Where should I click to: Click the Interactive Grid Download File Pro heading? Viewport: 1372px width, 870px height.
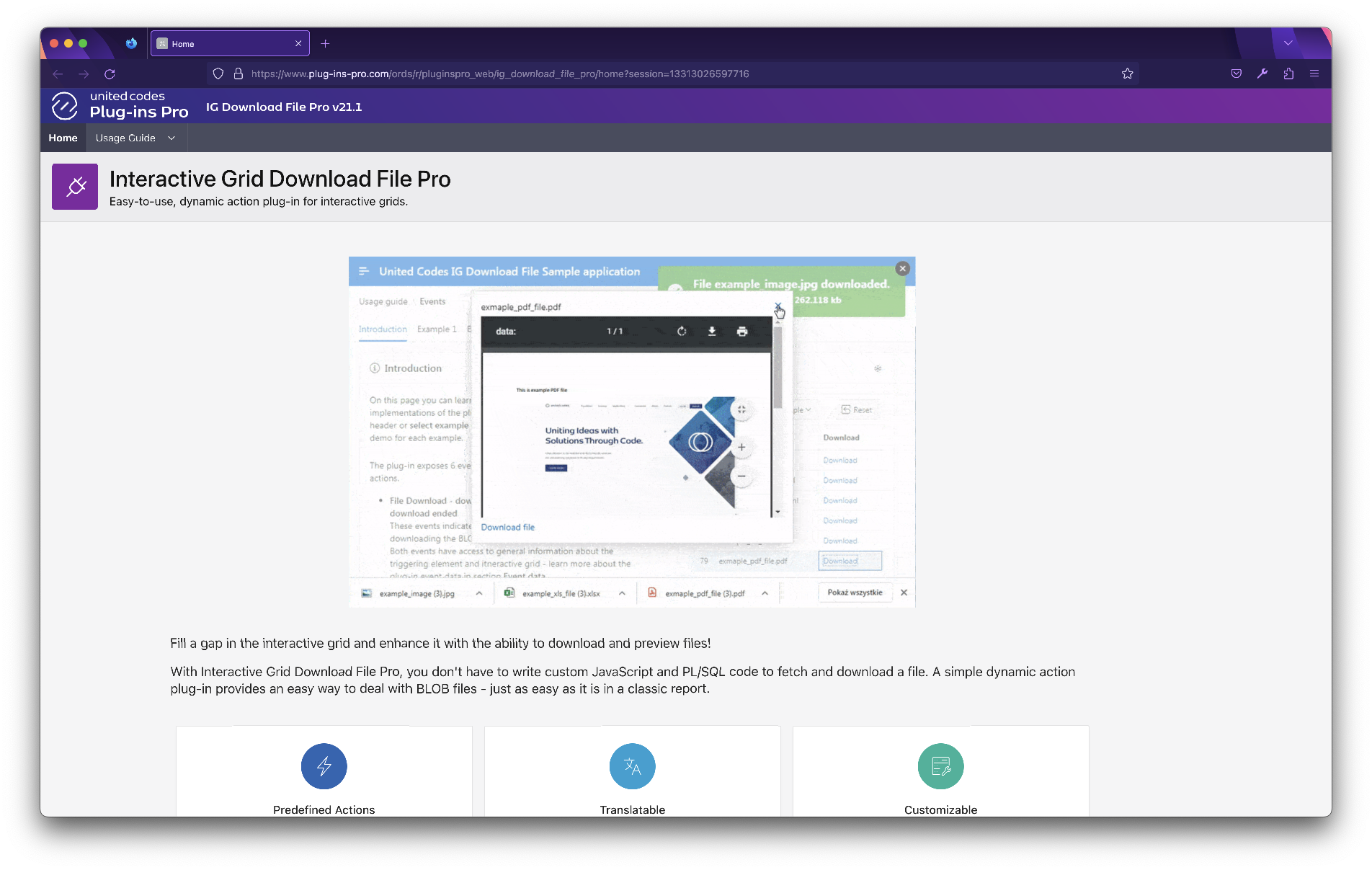tap(280, 179)
